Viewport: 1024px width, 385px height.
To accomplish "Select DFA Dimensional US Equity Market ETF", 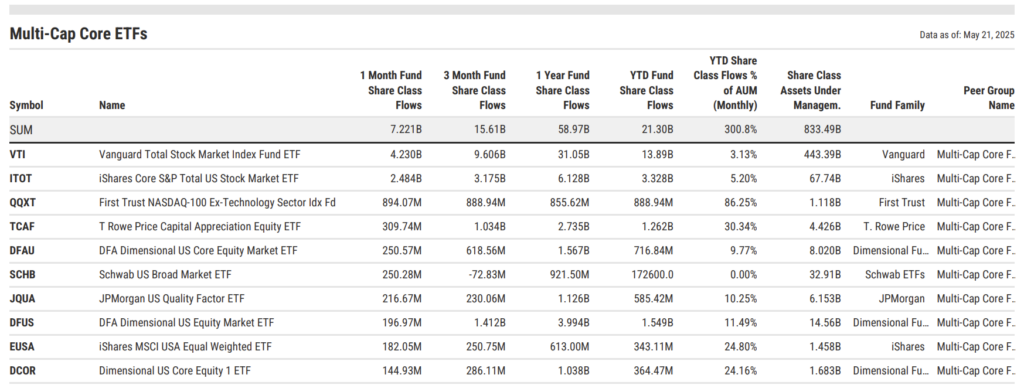I will tap(187, 322).
